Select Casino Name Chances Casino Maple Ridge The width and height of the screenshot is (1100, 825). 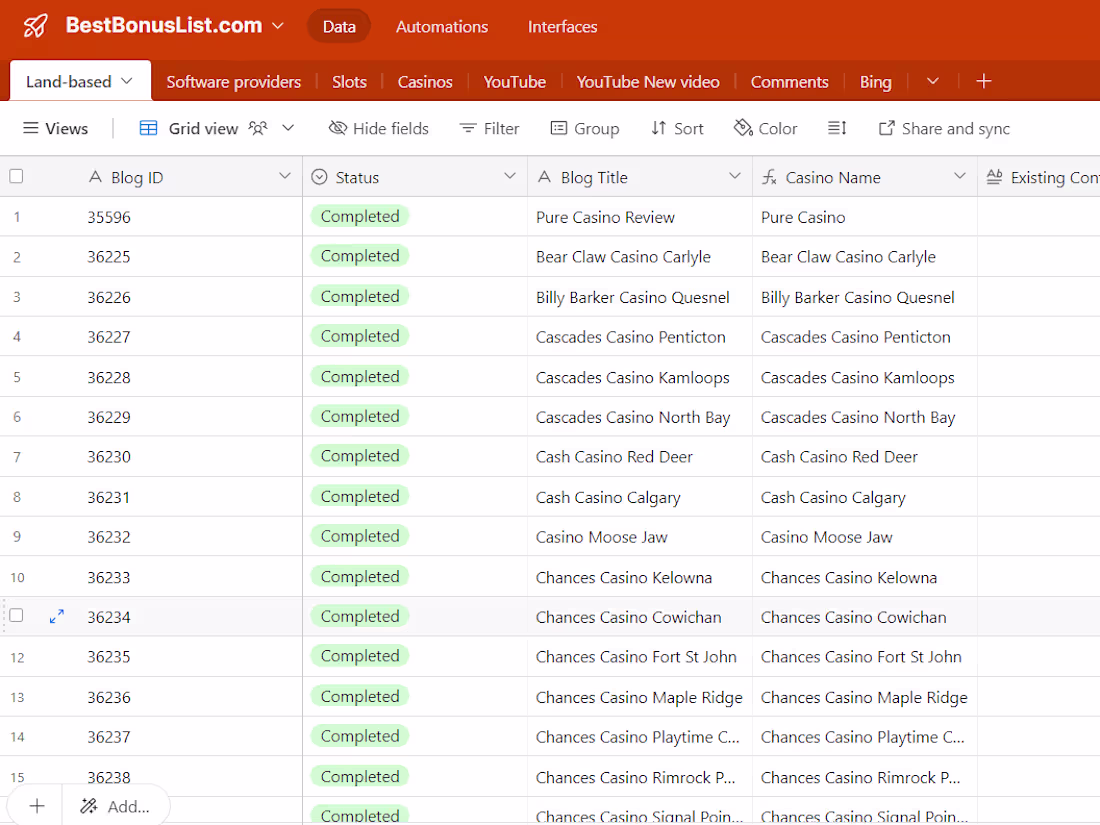coord(864,697)
